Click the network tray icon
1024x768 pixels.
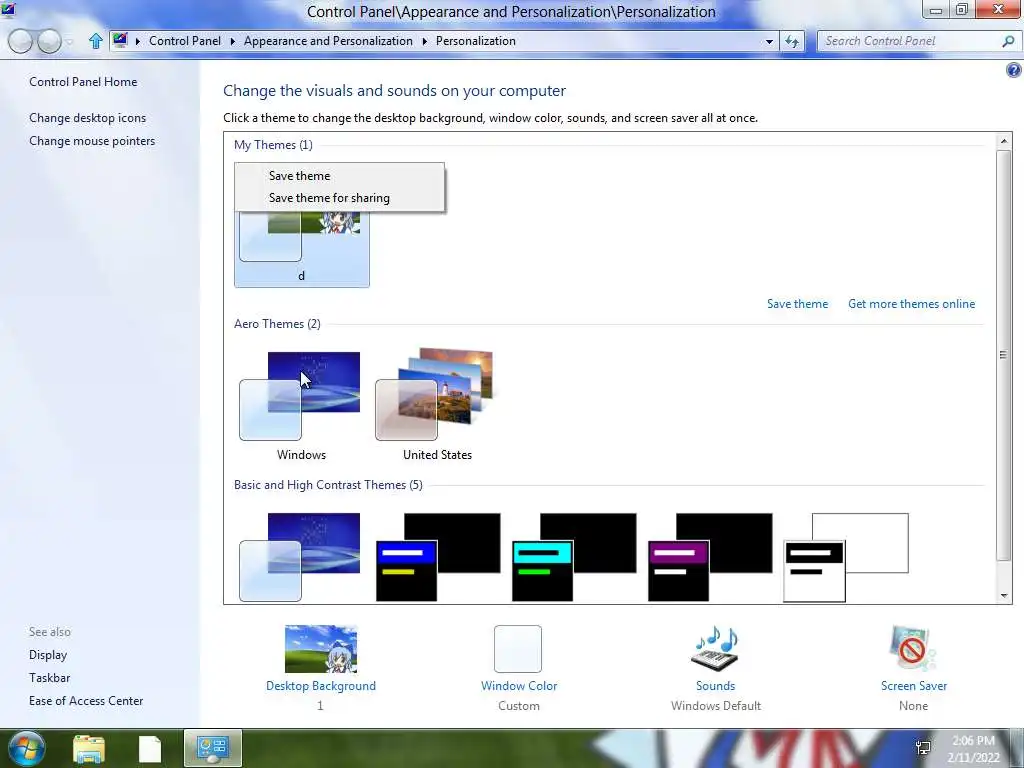click(x=923, y=748)
